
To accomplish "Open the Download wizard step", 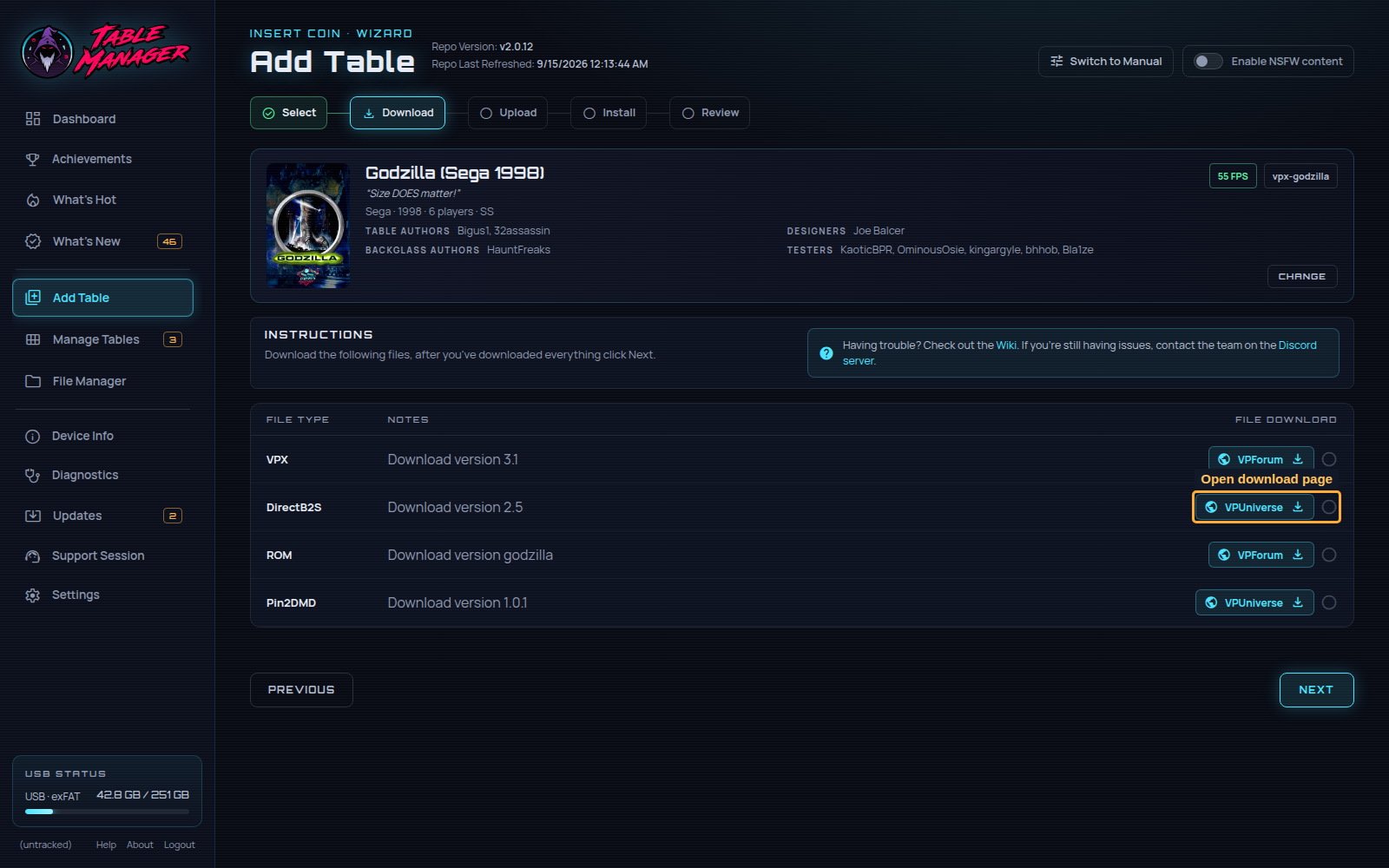I will click(398, 113).
